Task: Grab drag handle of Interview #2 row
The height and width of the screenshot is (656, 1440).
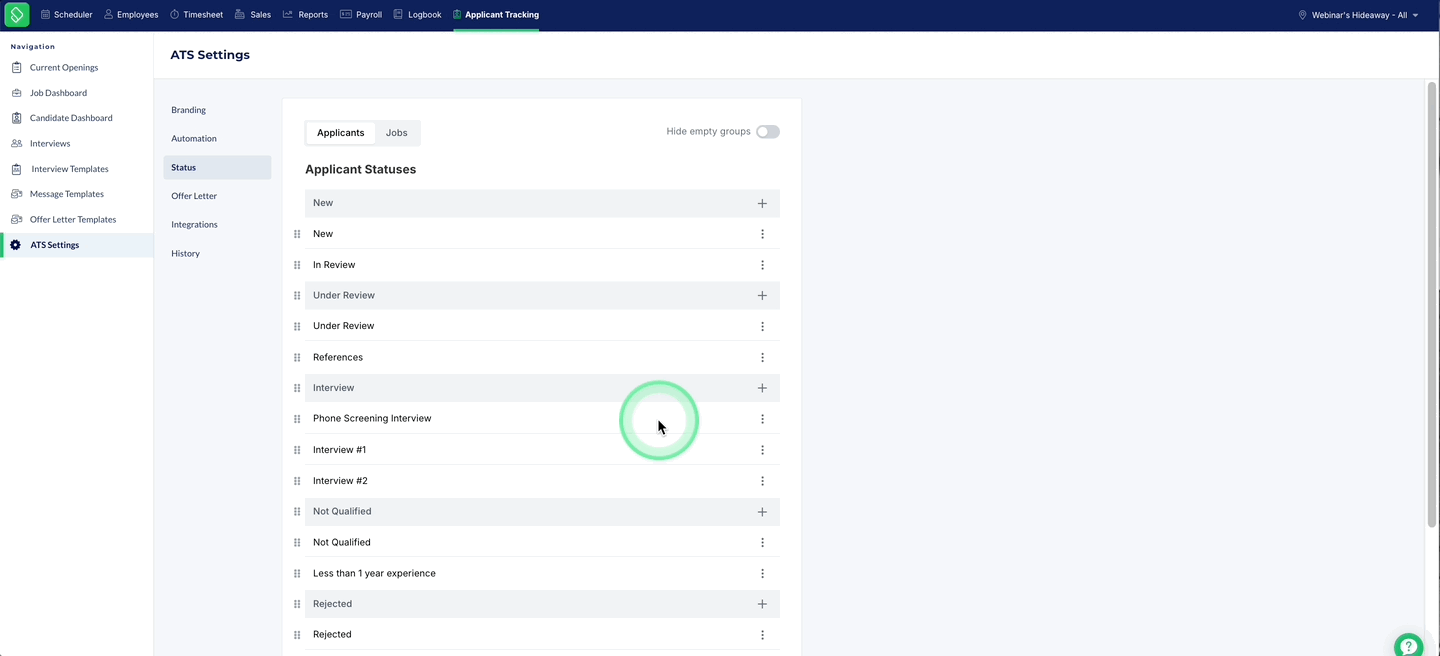Action: pos(297,481)
